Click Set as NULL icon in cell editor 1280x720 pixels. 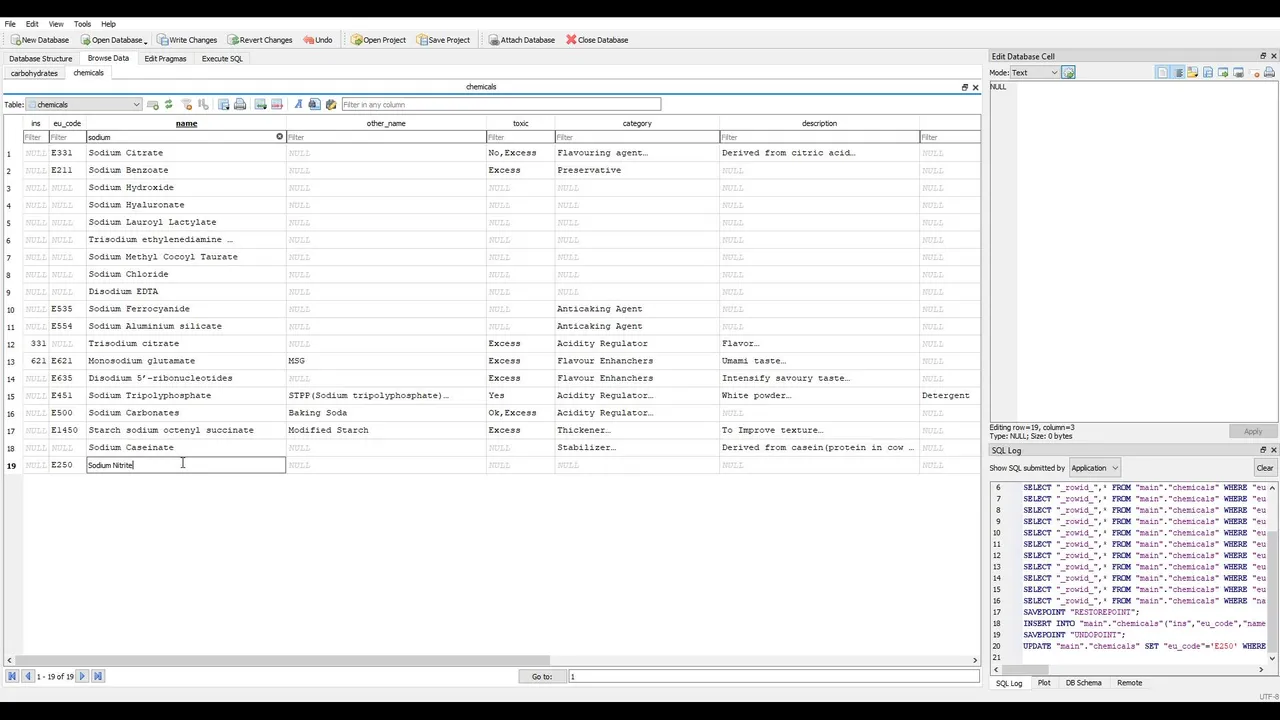(x=1254, y=72)
